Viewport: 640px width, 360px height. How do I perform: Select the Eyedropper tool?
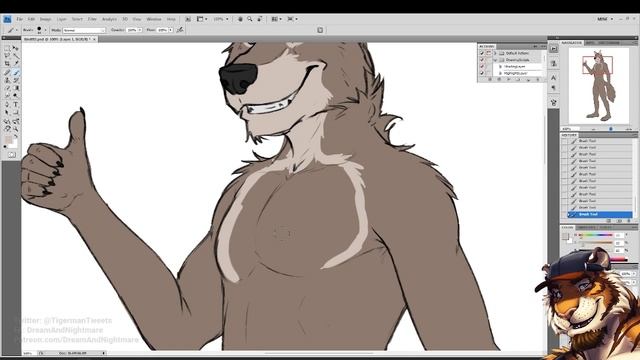point(16,64)
